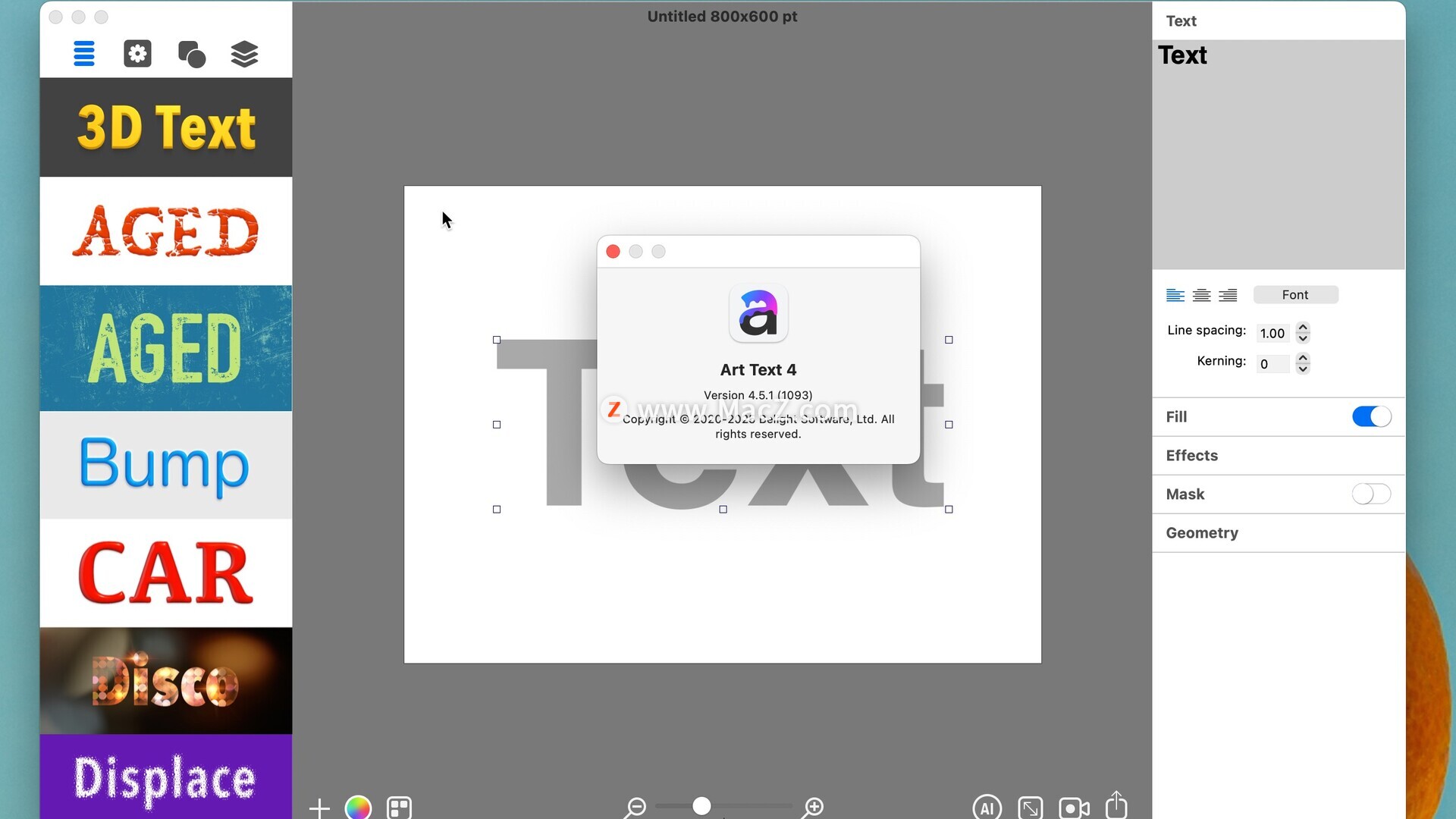
Task: Center align the text
Action: click(x=1201, y=295)
